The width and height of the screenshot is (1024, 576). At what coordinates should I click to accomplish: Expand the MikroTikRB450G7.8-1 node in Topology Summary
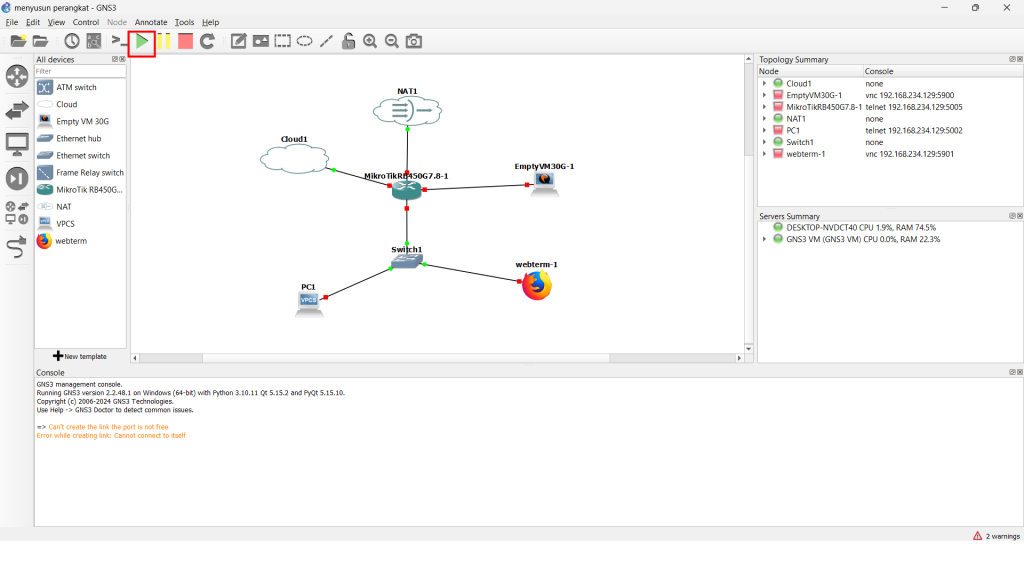pos(765,107)
